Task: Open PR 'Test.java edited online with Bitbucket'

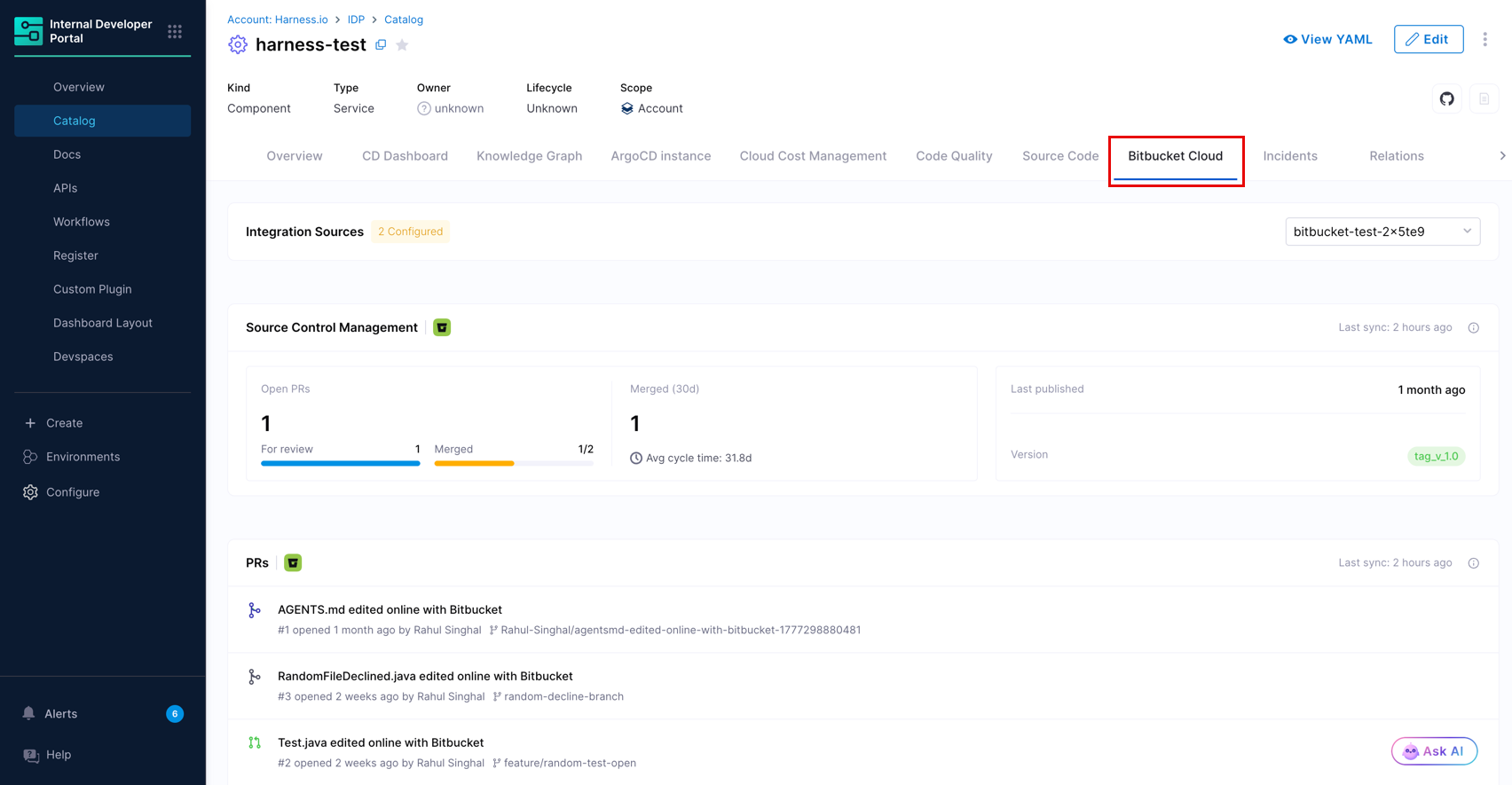Action: 381,742
